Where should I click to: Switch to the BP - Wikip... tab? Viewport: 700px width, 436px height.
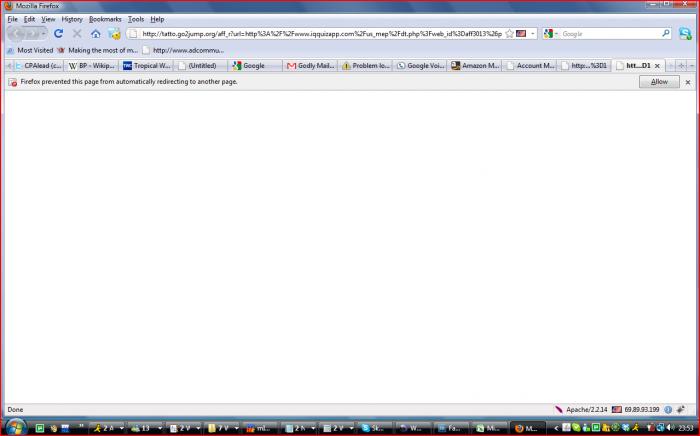tap(92, 66)
